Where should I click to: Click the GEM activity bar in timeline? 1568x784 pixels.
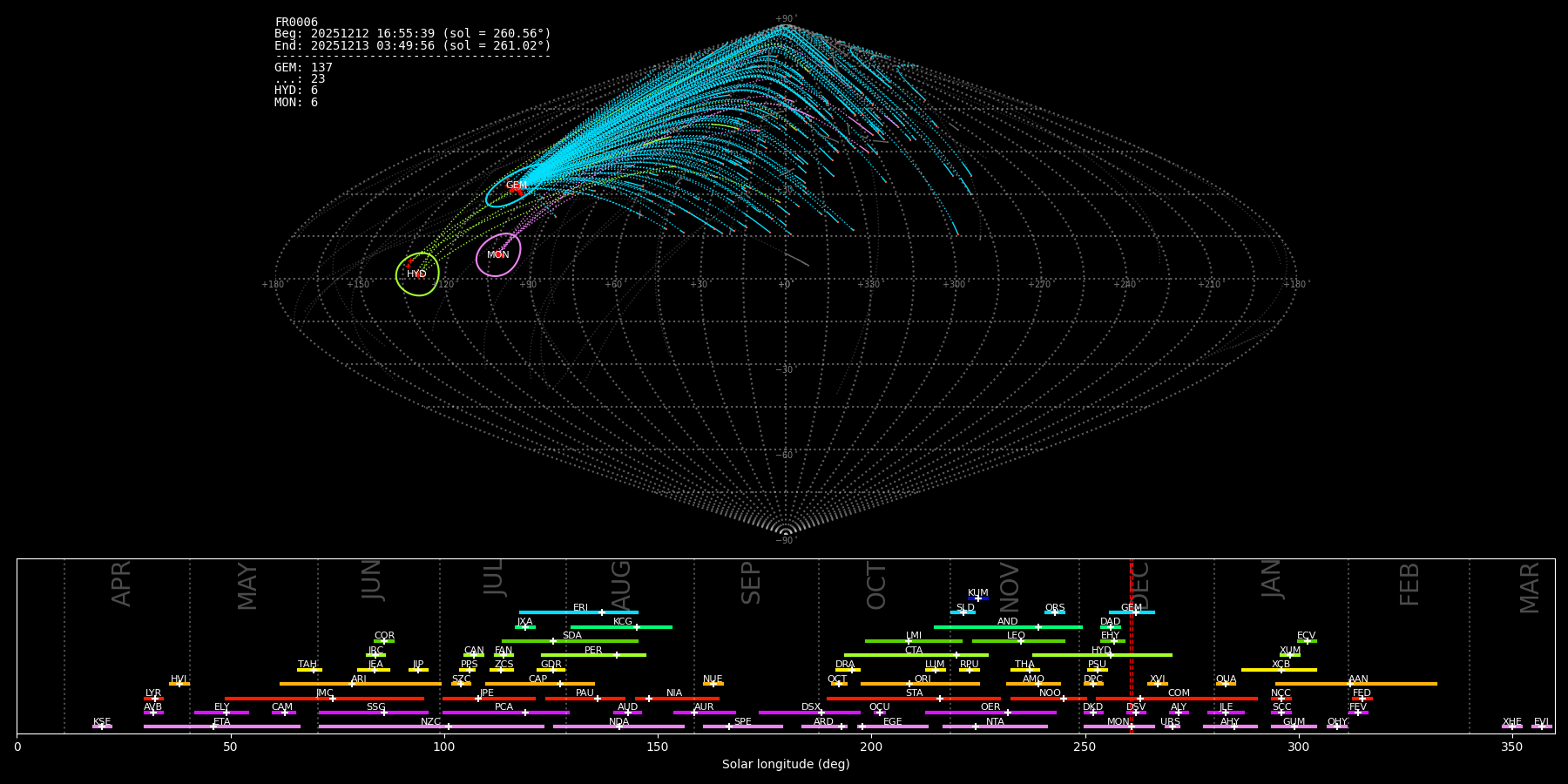(x=1132, y=612)
